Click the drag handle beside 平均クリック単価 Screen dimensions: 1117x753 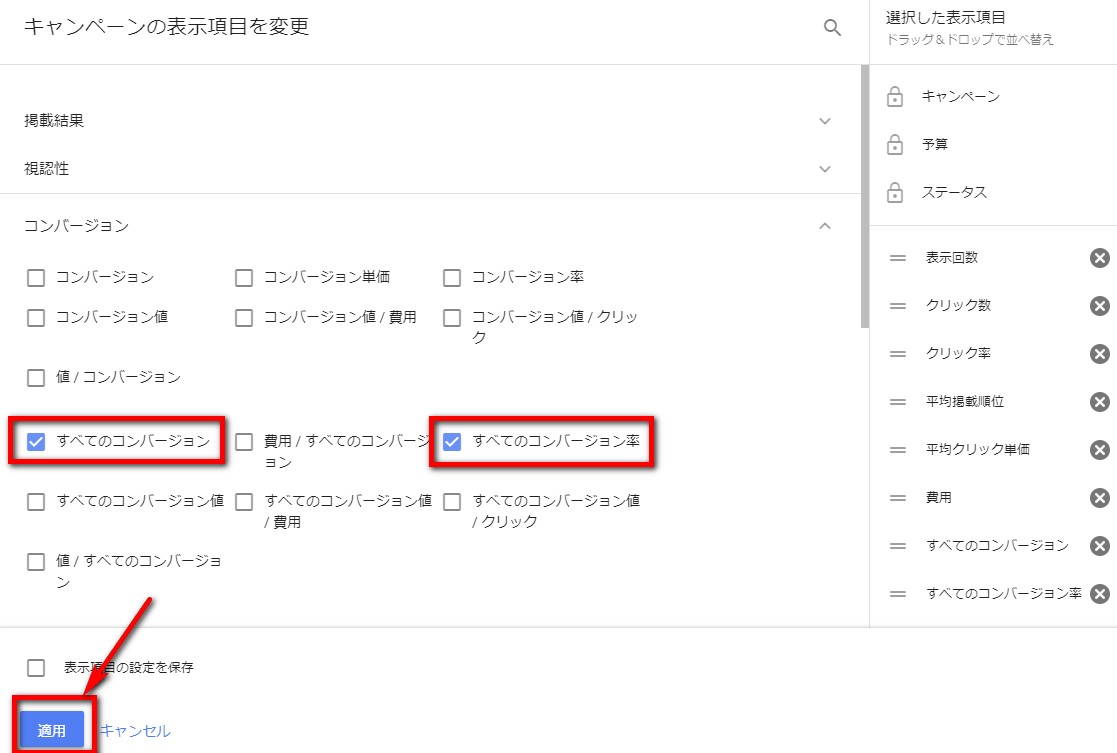tap(897, 450)
